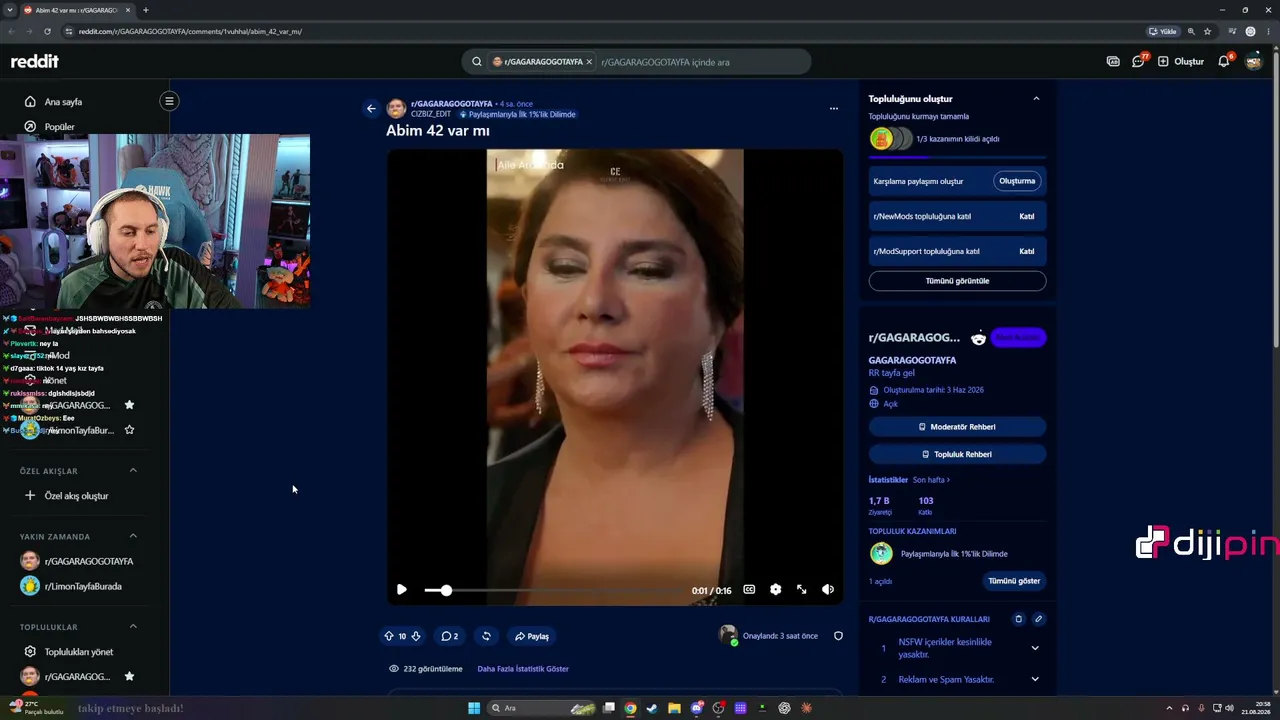
Task: Open r/GARAGAGOGOTAYFA from recent list
Action: click(88, 561)
